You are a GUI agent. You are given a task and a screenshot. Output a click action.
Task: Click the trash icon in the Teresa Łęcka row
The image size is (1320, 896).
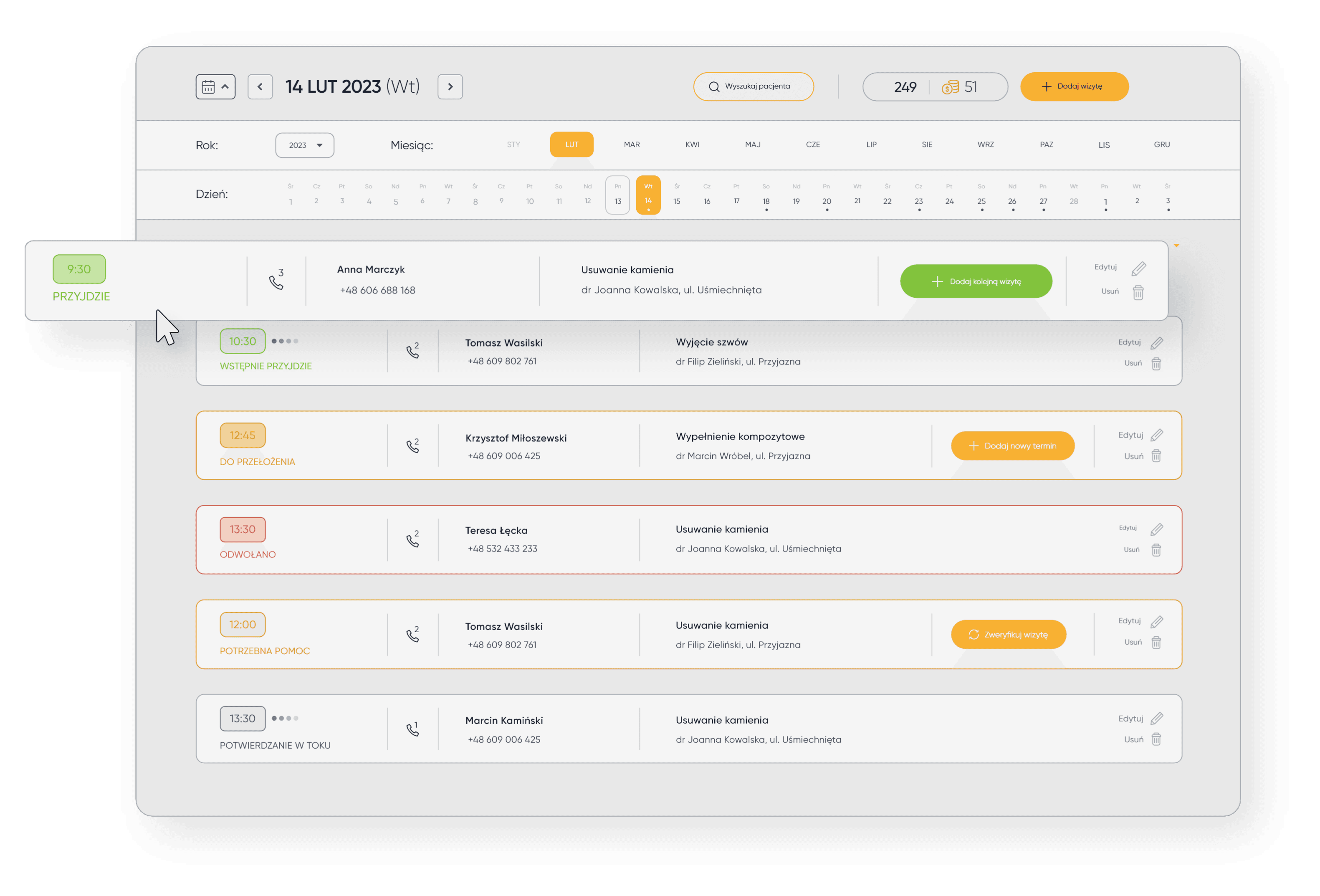[x=1156, y=550]
